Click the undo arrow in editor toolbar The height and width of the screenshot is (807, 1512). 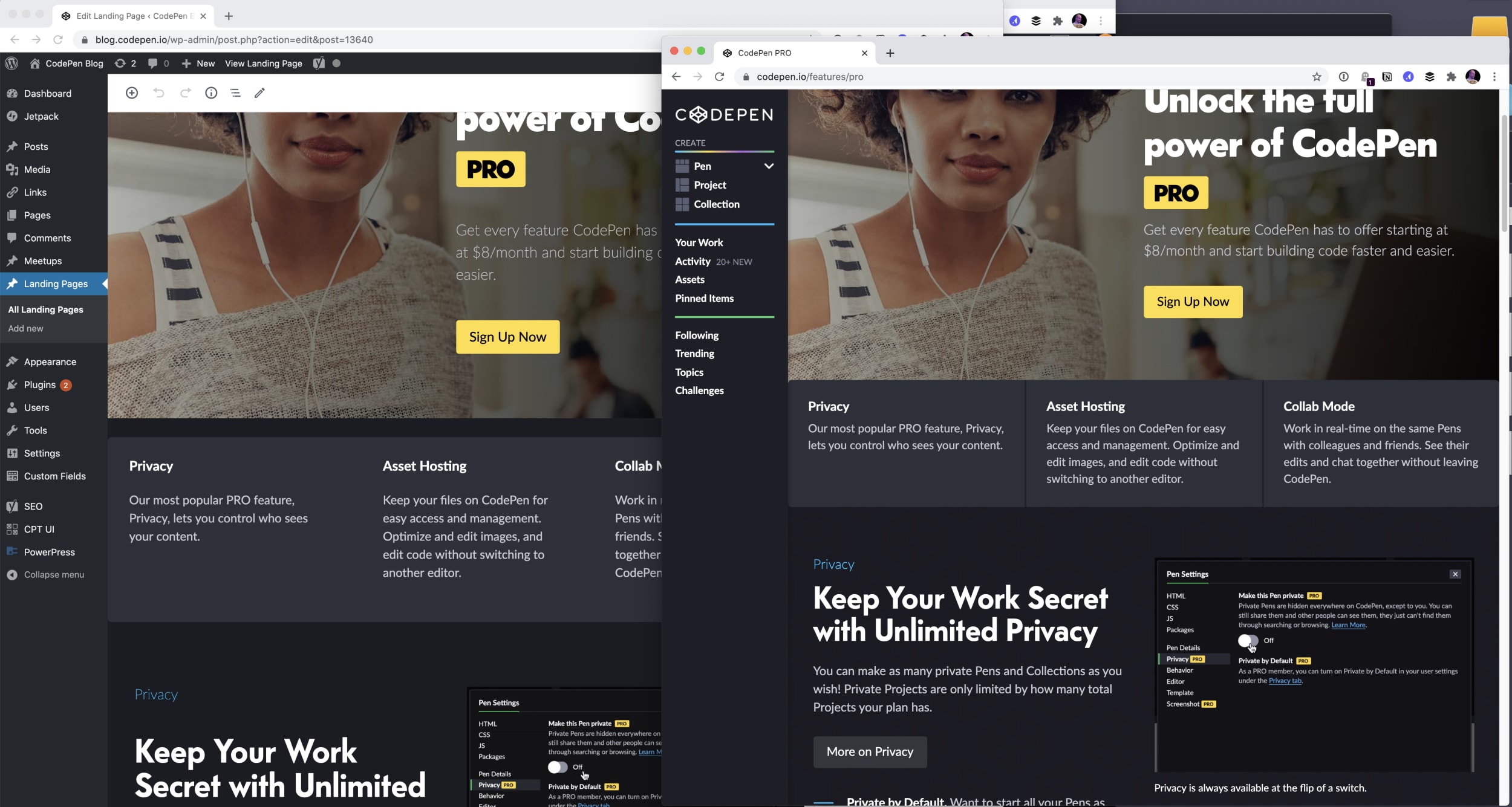coord(158,92)
